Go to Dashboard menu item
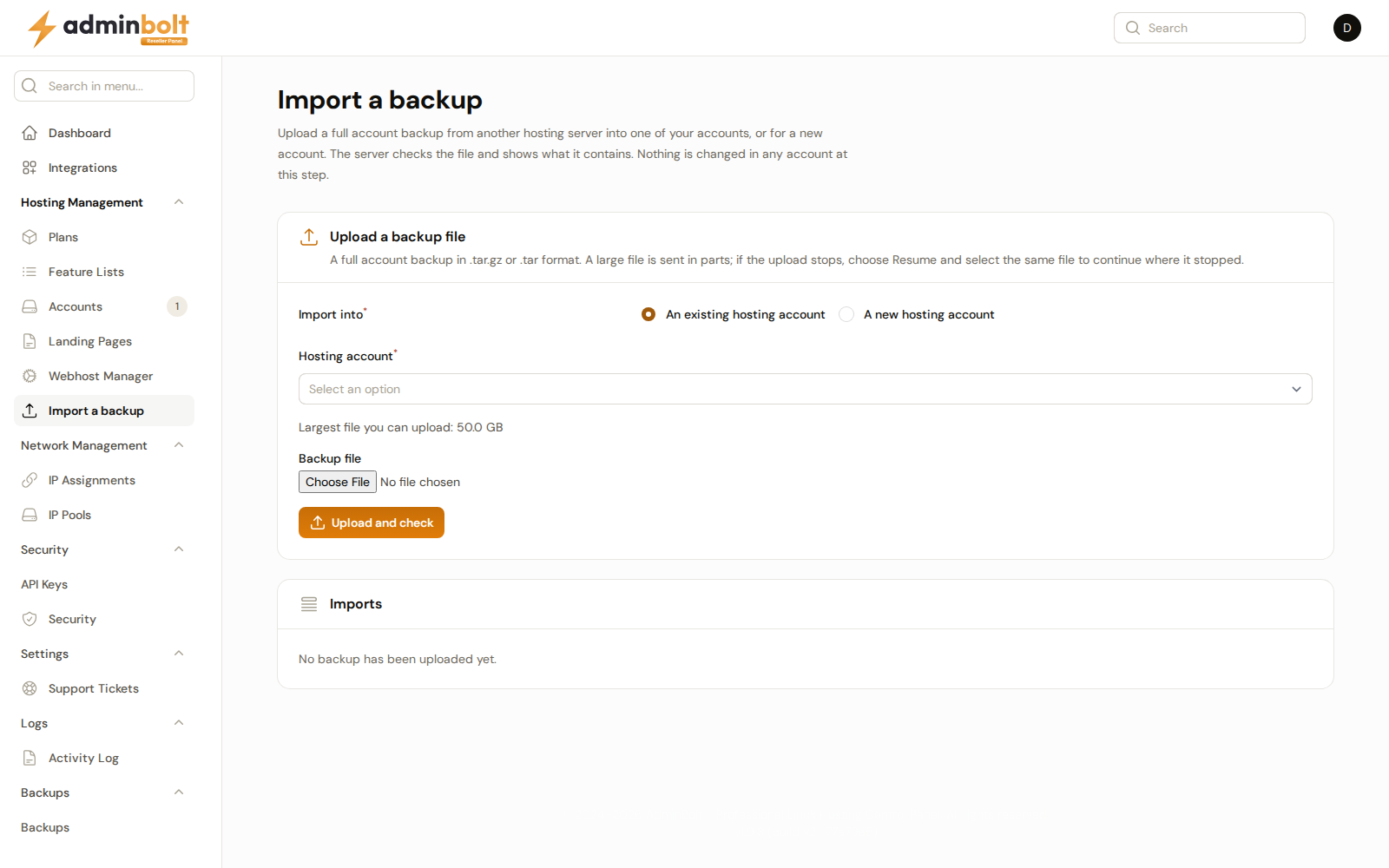 click(x=104, y=133)
